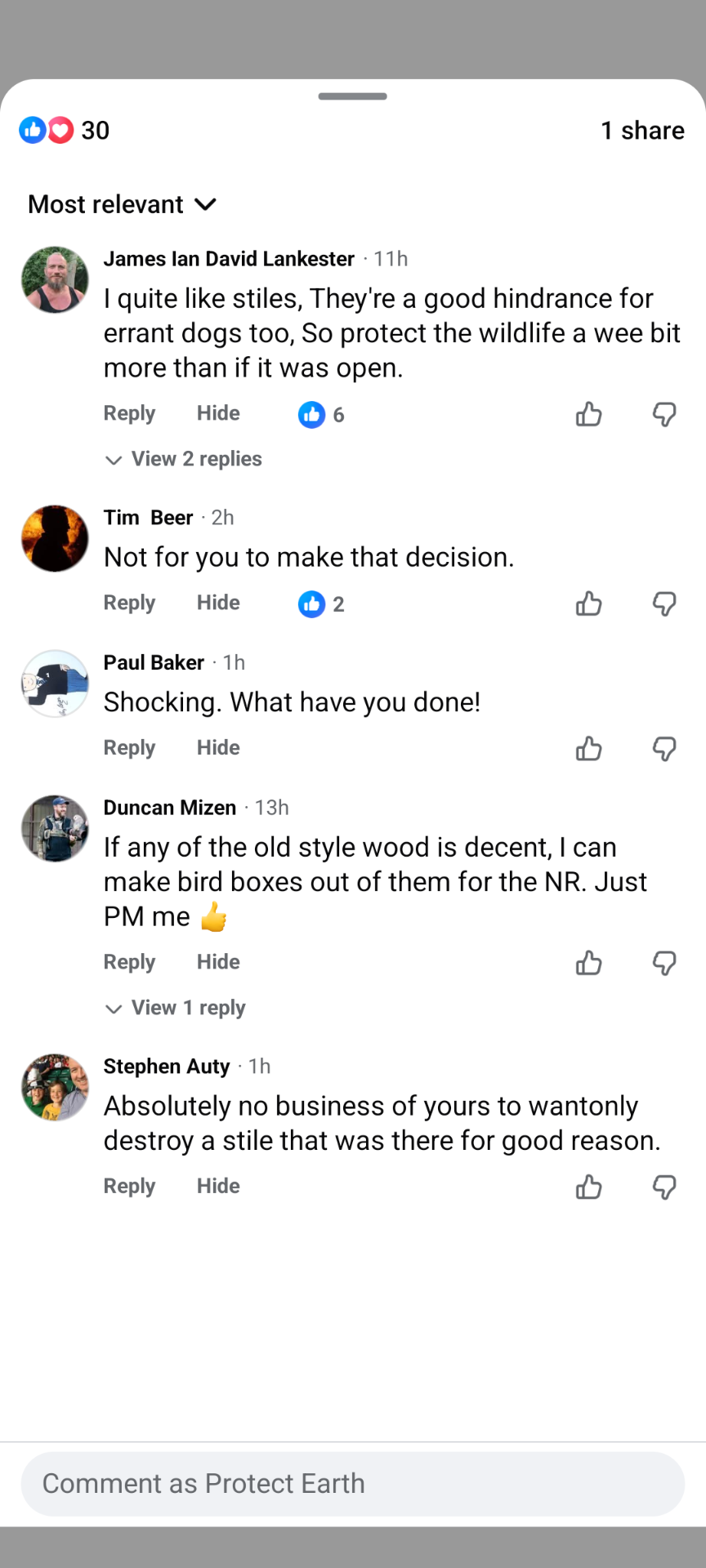Hide Paul Baker's comment
Viewport: 706px width, 1568px height.
[x=218, y=748]
